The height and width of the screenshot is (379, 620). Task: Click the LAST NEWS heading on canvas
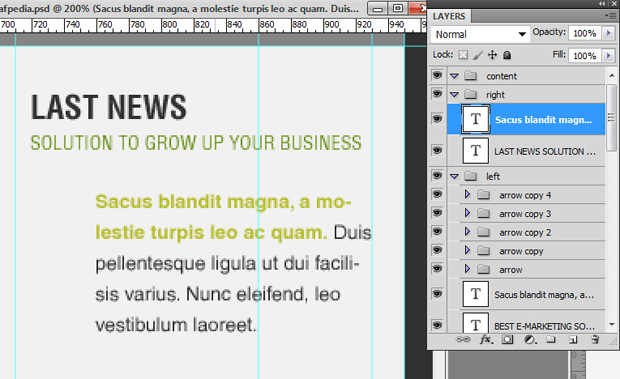coord(109,107)
